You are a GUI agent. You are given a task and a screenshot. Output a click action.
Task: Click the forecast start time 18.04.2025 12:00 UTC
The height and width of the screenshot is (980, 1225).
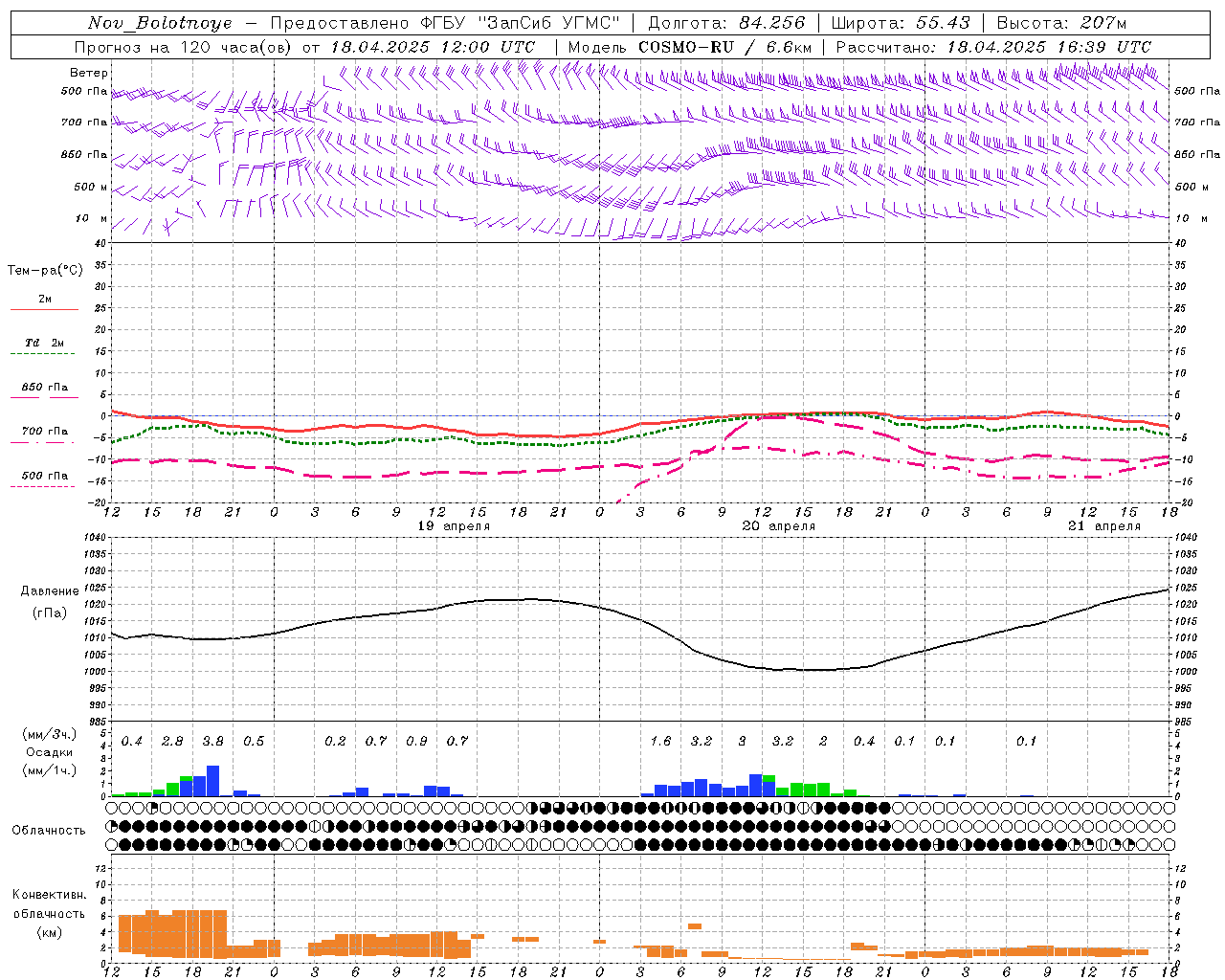click(x=433, y=47)
